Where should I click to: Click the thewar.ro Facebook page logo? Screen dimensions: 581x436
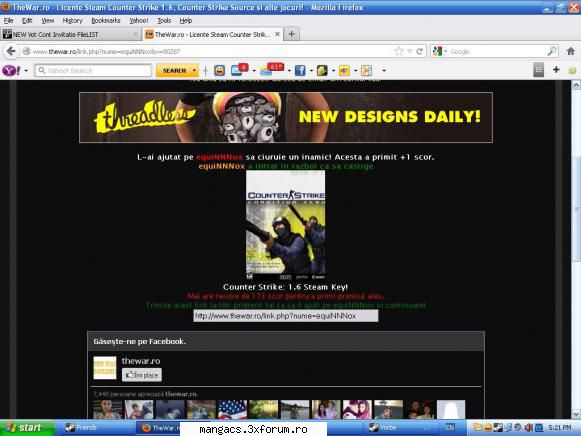pyautogui.click(x=104, y=367)
